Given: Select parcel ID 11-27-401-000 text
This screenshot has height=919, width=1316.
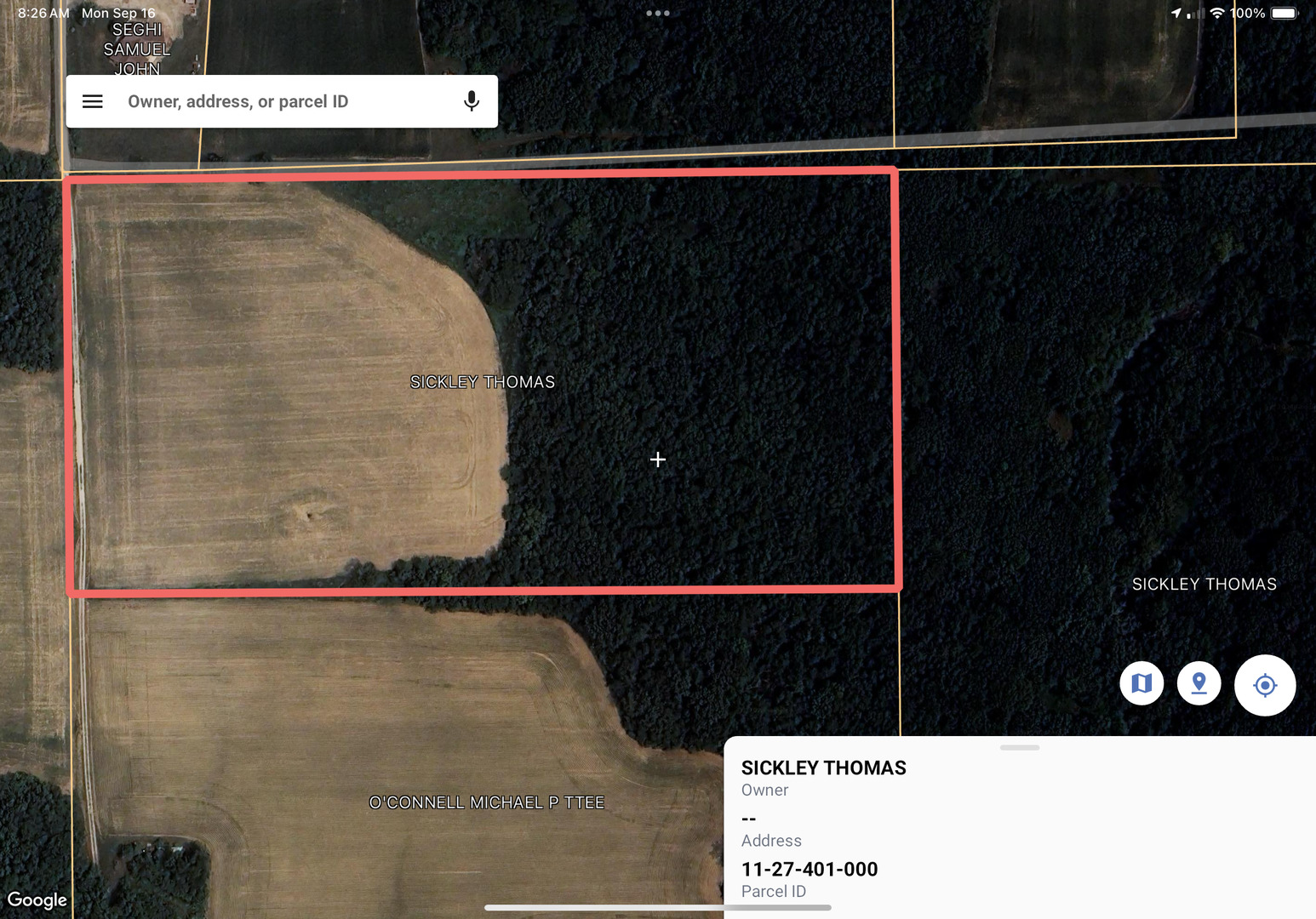Looking at the screenshot, I should pos(810,870).
